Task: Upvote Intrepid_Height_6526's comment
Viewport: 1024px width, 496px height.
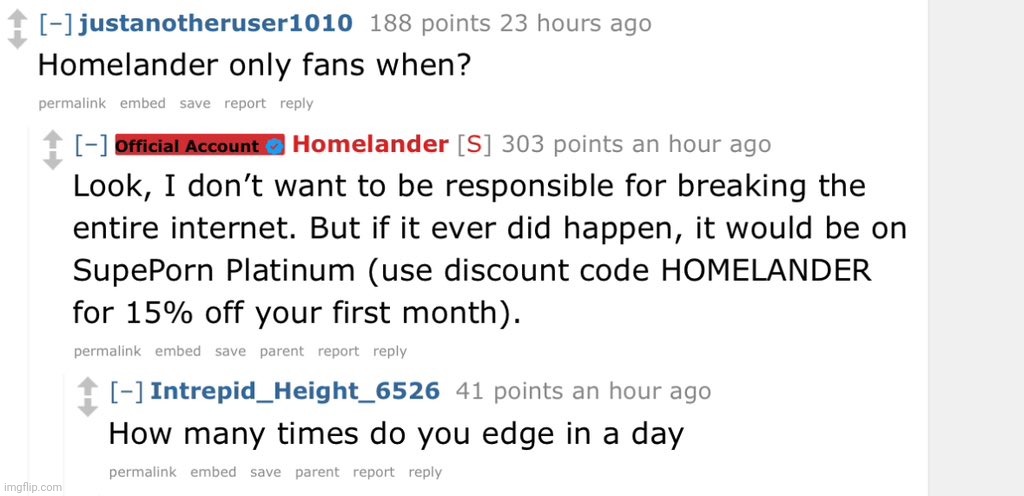Action: pyautogui.click(x=88, y=386)
